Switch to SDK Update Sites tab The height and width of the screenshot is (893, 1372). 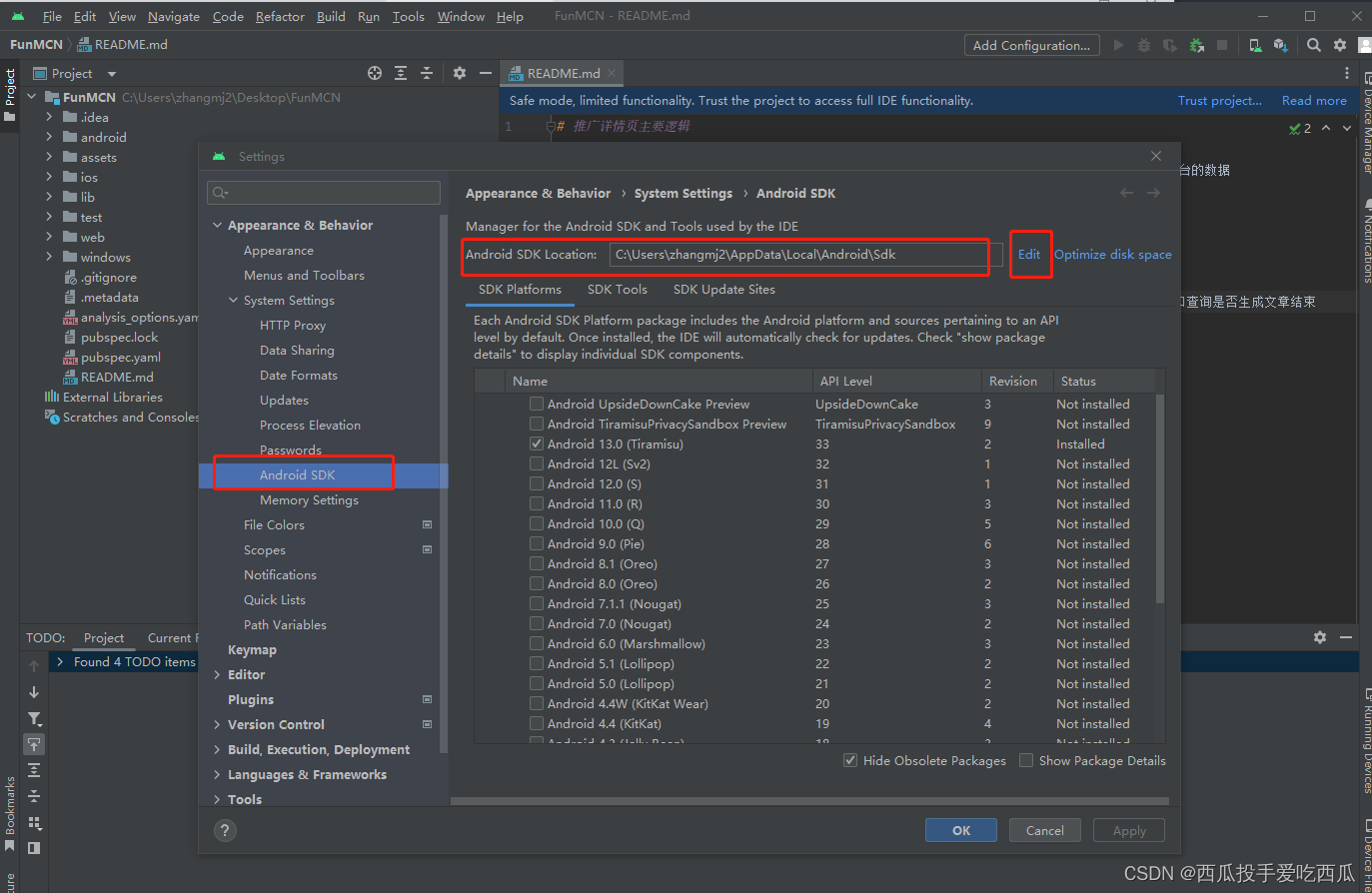pyautogui.click(x=724, y=289)
